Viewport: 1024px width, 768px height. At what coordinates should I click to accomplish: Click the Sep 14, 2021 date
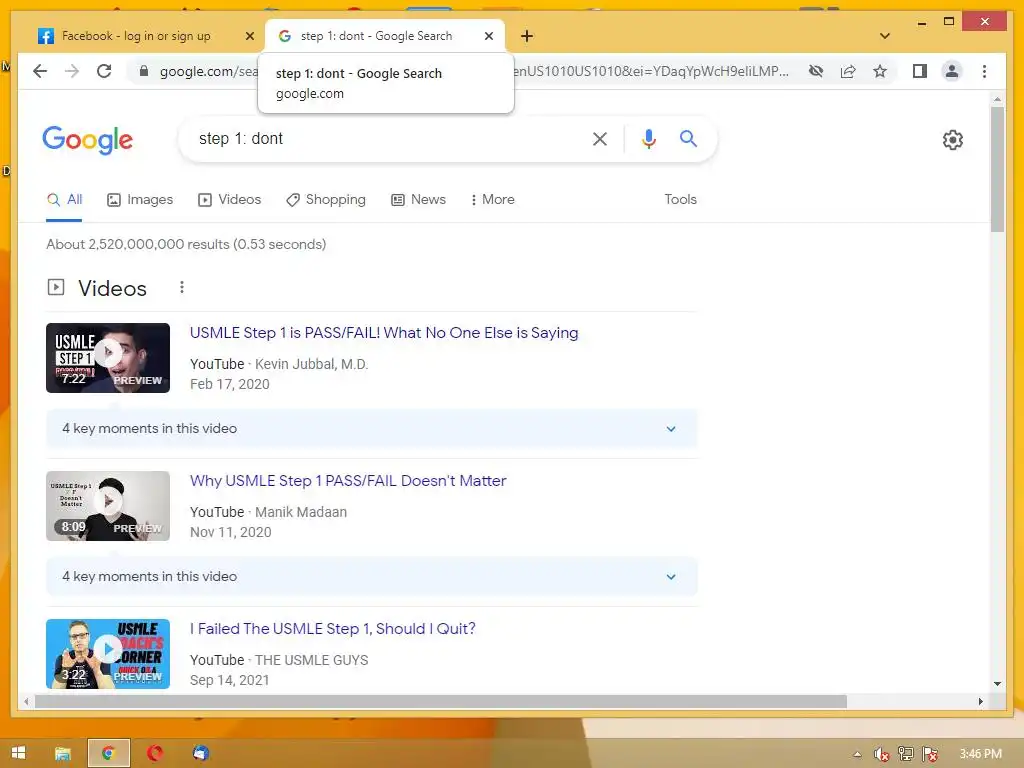click(230, 680)
